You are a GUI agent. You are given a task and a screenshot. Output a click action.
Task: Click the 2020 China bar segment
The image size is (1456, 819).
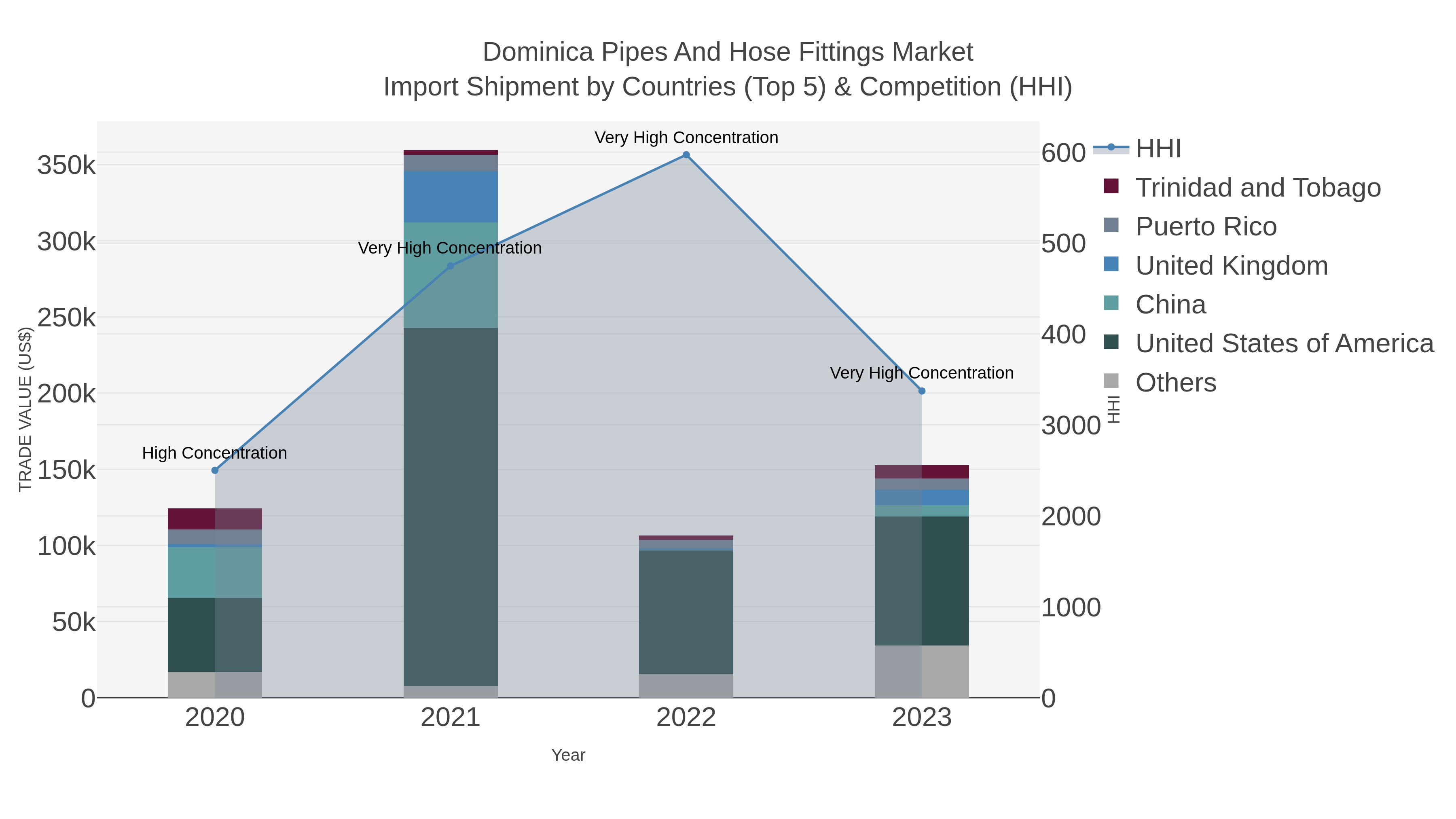coord(215,573)
